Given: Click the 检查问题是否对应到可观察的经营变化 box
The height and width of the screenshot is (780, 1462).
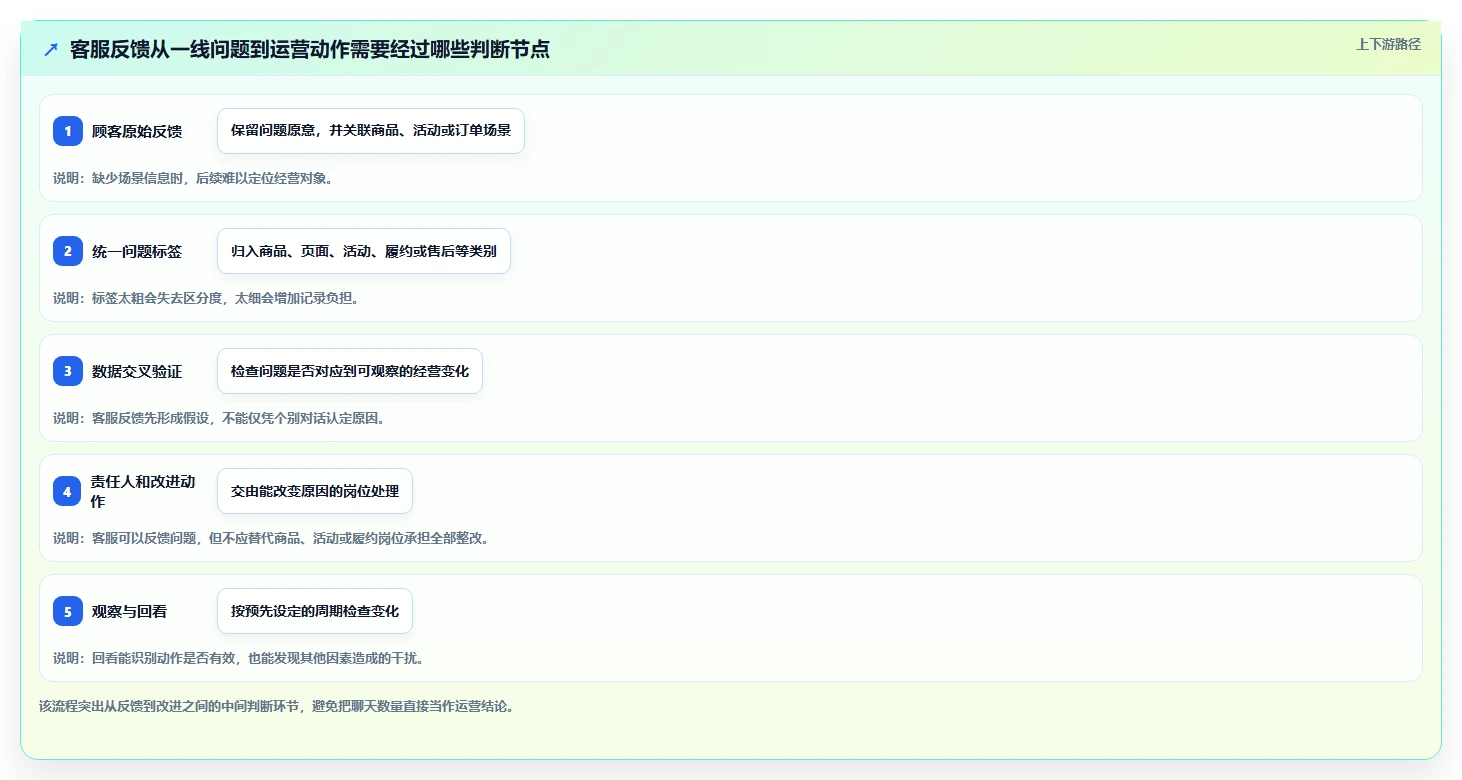Looking at the screenshot, I should pyautogui.click(x=350, y=371).
